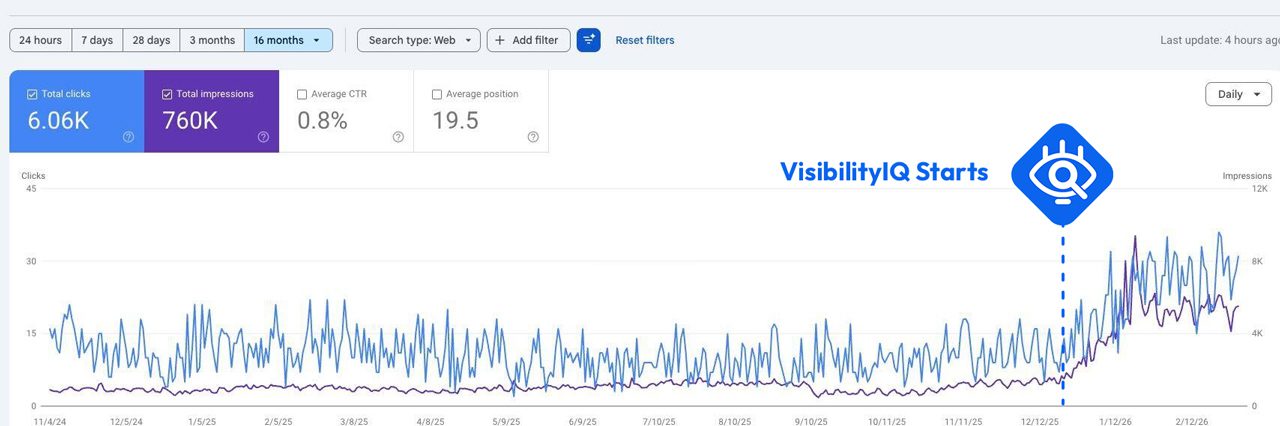Click the Impressions axis label
Screen dimensions: 1280x426
click(x=1246, y=176)
